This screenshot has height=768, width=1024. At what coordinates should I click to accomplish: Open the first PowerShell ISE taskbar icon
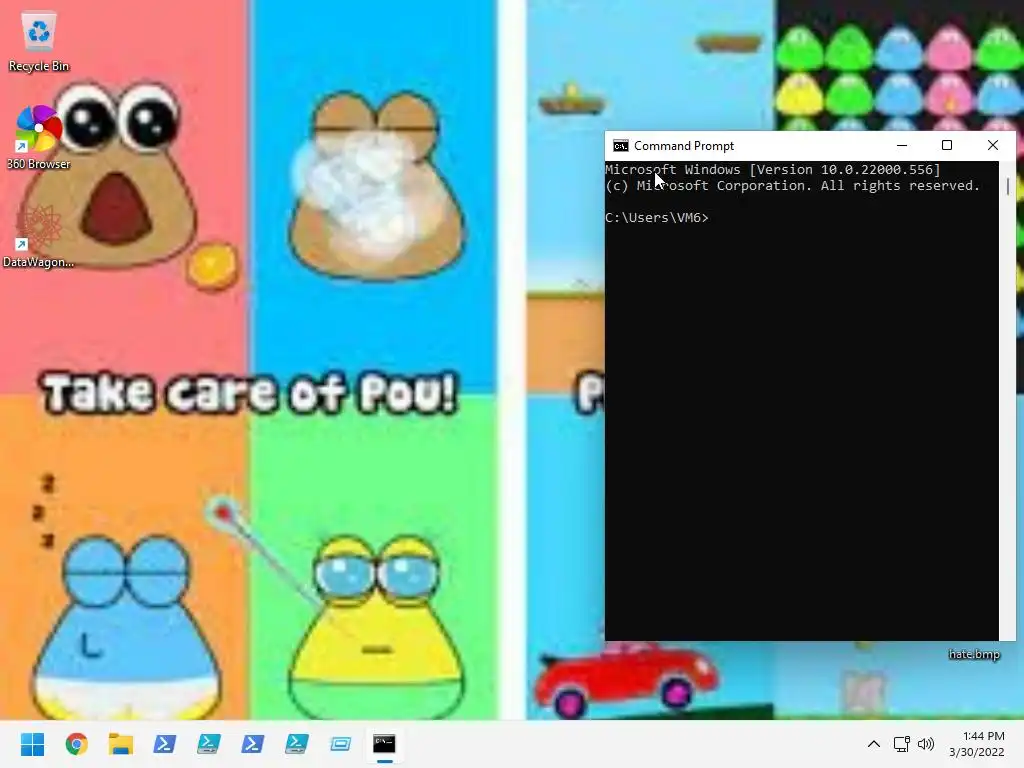[208, 744]
